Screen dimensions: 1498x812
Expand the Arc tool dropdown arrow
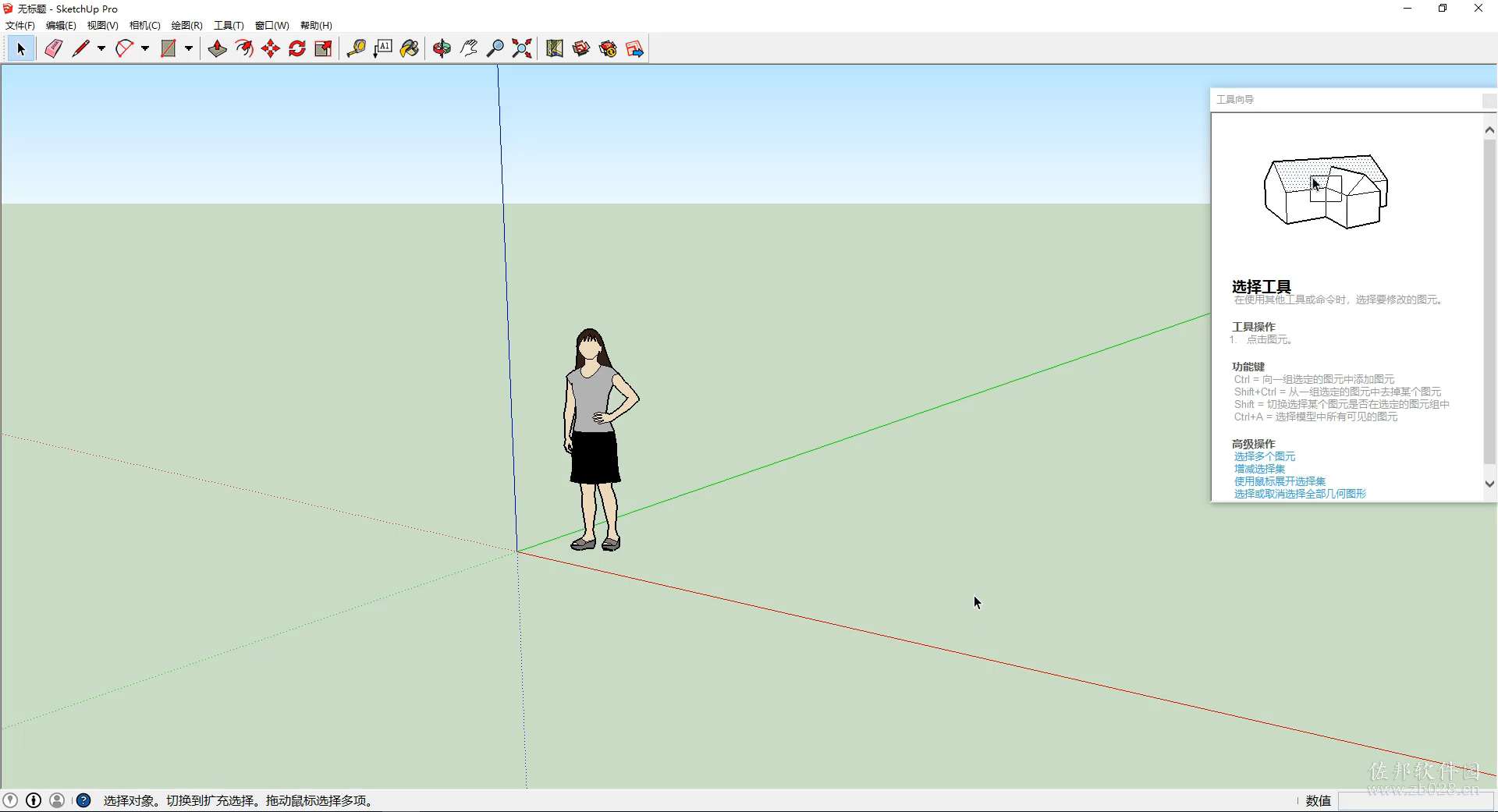click(145, 49)
